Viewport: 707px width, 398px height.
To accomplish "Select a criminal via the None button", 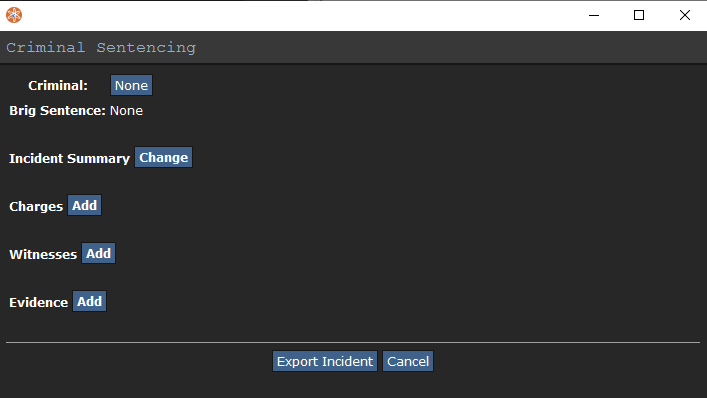I will (x=131, y=85).
